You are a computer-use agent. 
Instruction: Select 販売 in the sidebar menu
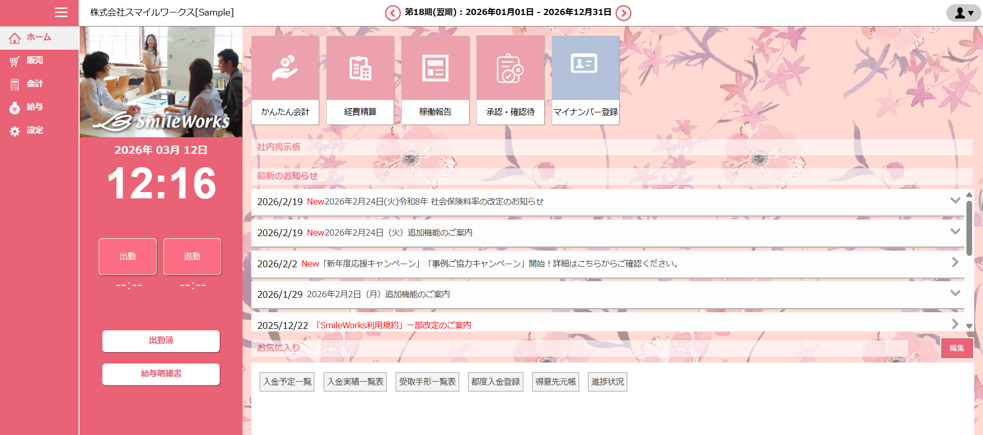click(x=34, y=61)
